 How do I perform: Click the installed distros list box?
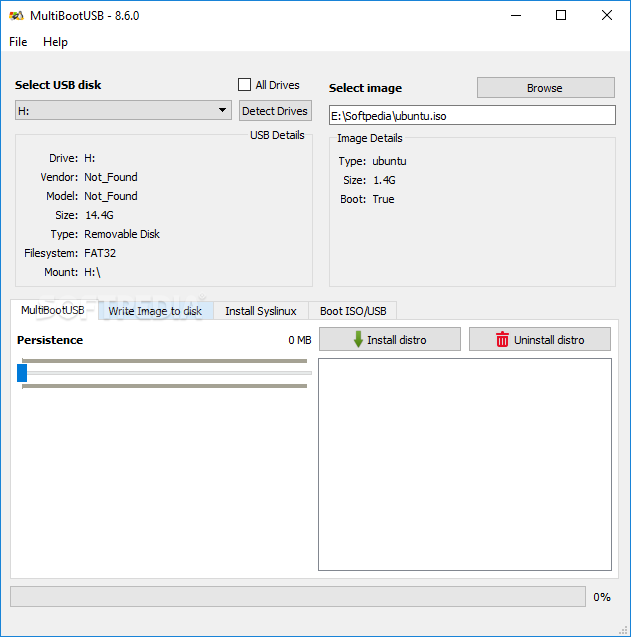pos(465,464)
